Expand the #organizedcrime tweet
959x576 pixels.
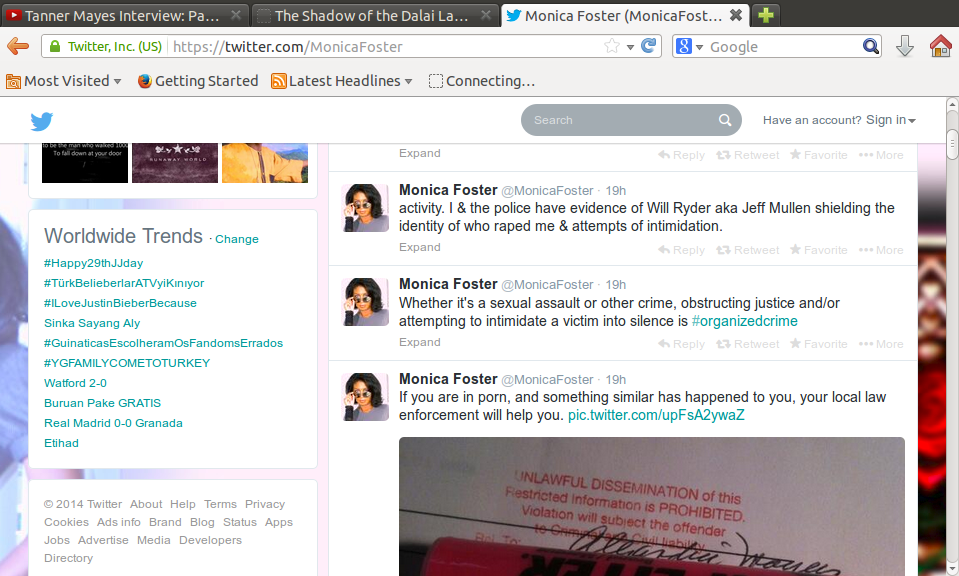(x=420, y=342)
